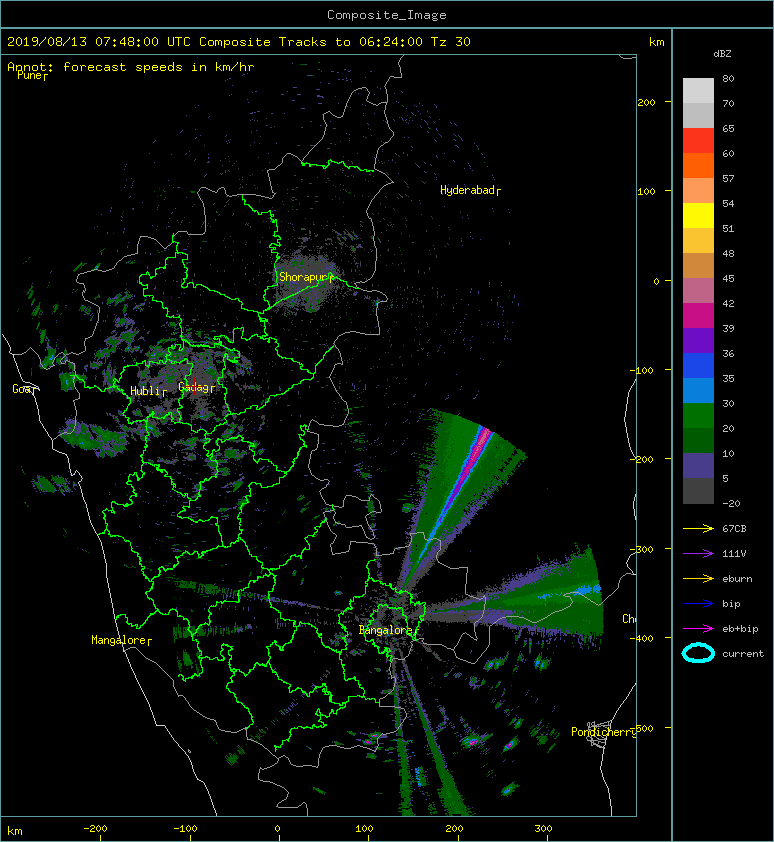The height and width of the screenshot is (842, 774).
Task: Select the gold swatch between 51 and 48
Action: 698,241
